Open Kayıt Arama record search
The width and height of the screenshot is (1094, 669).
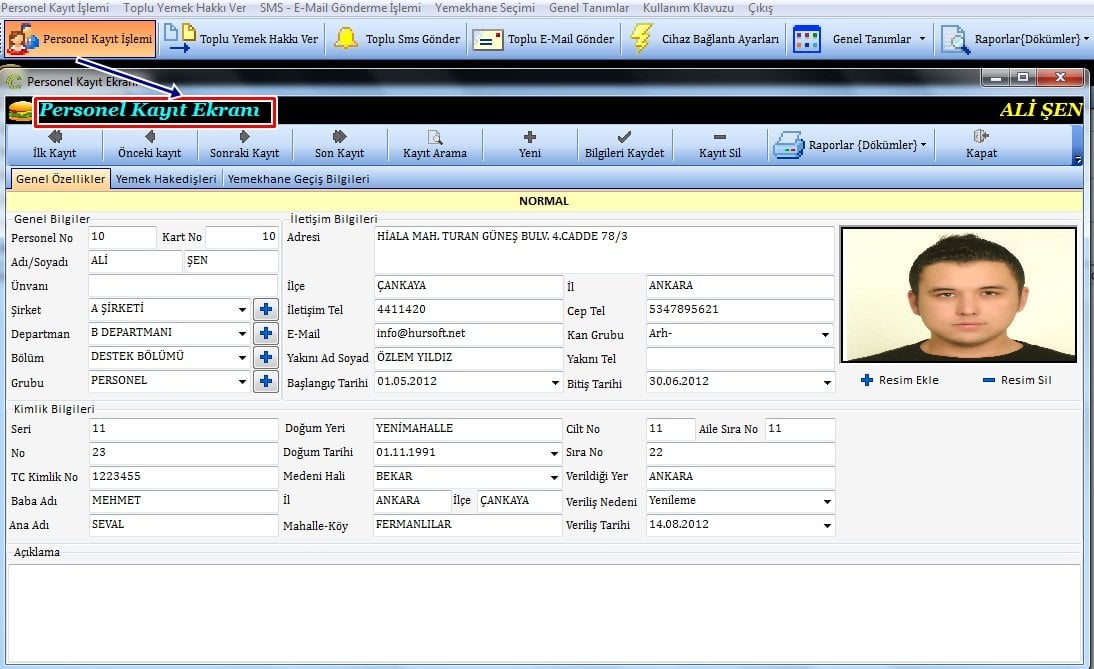point(435,145)
